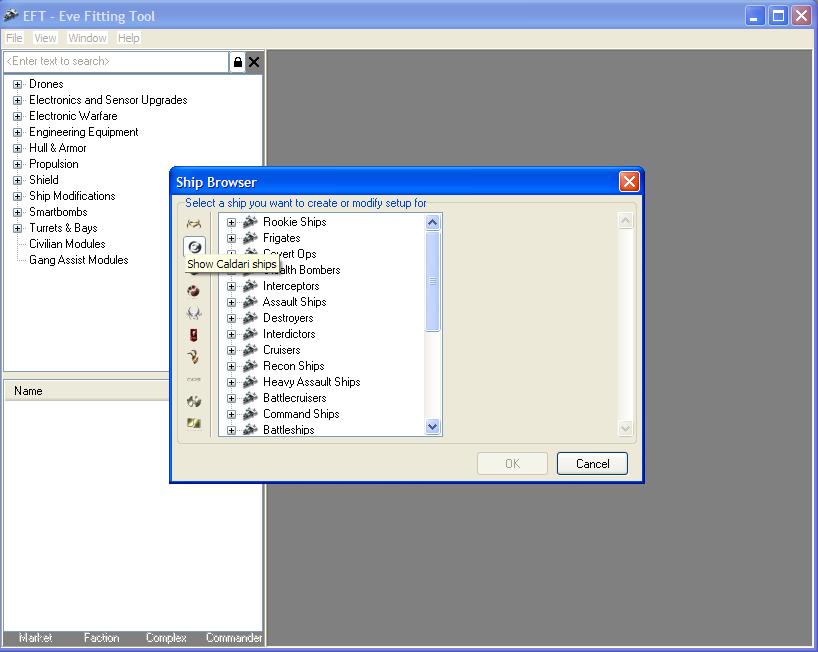This screenshot has height=652, width=818.
Task: Expand the Smartbombs category
Action: [17, 212]
